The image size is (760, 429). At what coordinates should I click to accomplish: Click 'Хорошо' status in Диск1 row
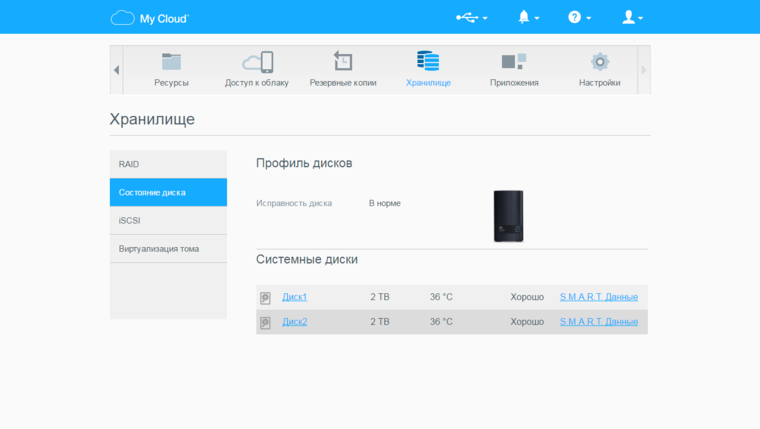527,297
